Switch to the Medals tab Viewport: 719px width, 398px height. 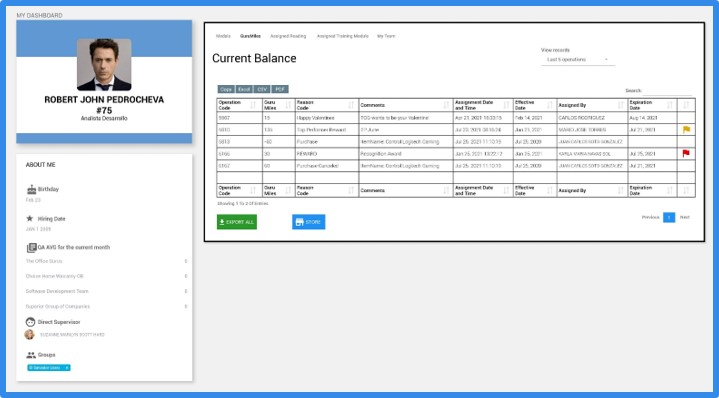tap(223, 36)
